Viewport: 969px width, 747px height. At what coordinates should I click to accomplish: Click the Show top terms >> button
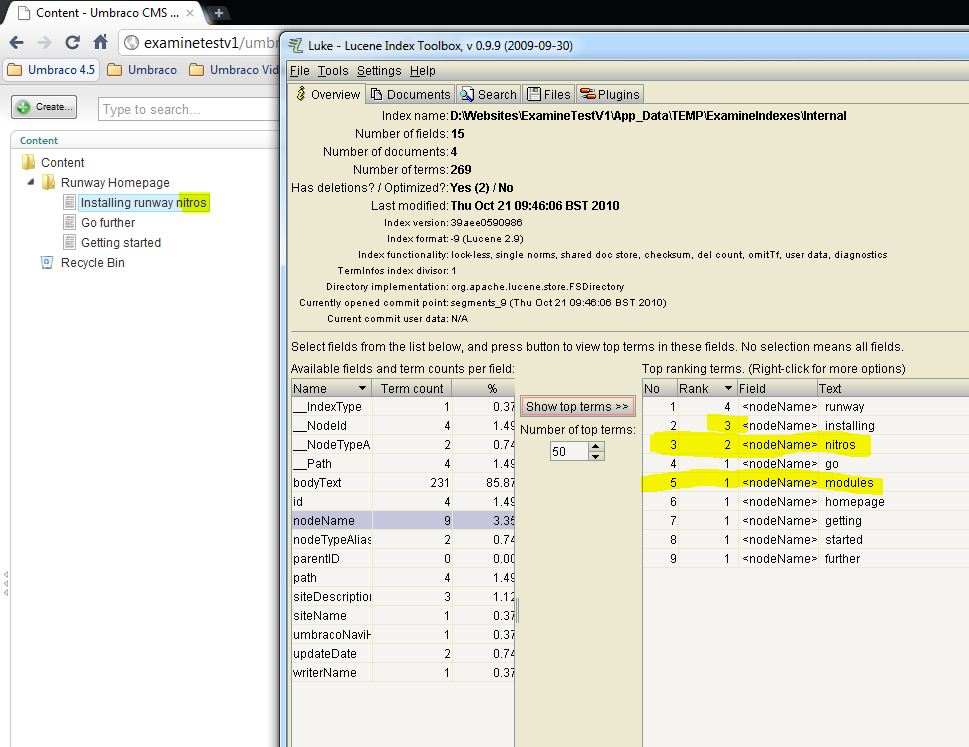click(x=577, y=407)
